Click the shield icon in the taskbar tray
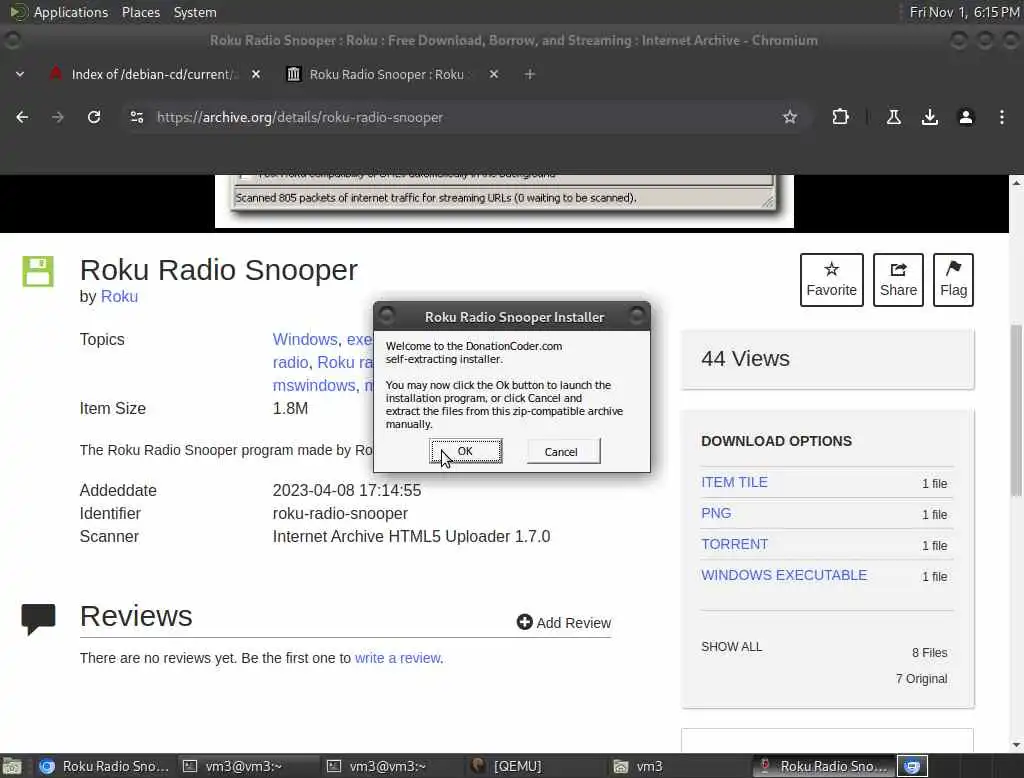 click(x=912, y=766)
